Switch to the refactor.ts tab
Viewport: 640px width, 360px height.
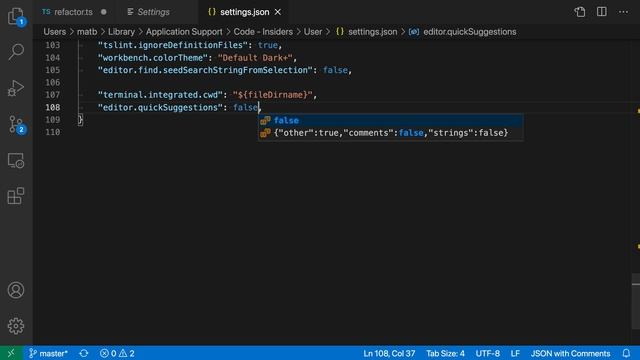(x=74, y=12)
